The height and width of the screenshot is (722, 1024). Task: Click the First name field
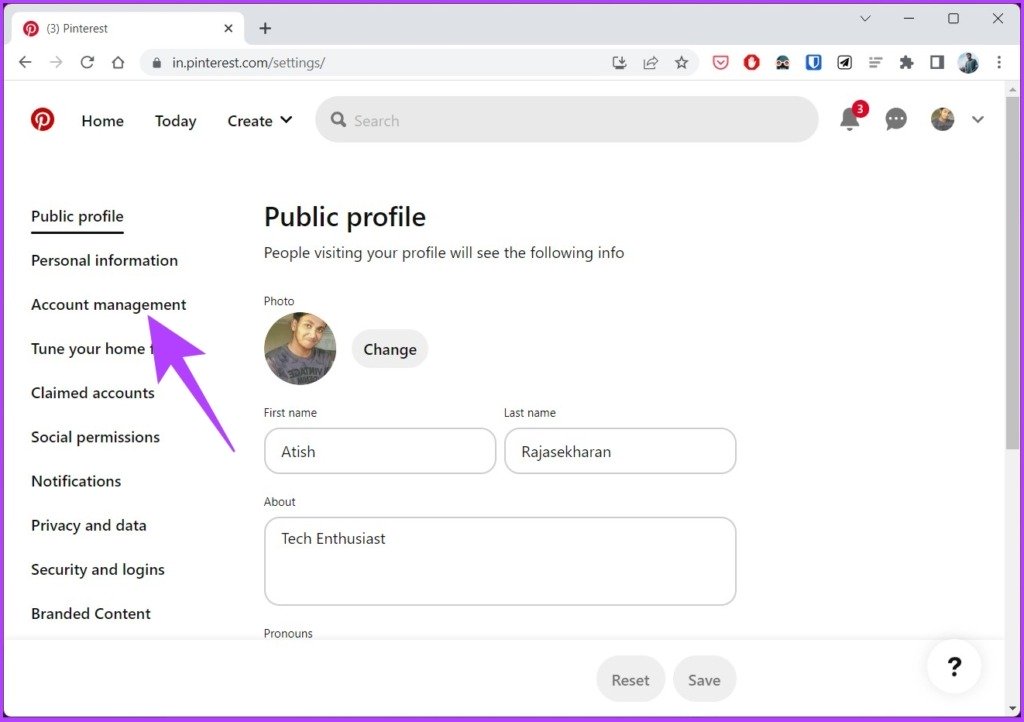pos(380,451)
